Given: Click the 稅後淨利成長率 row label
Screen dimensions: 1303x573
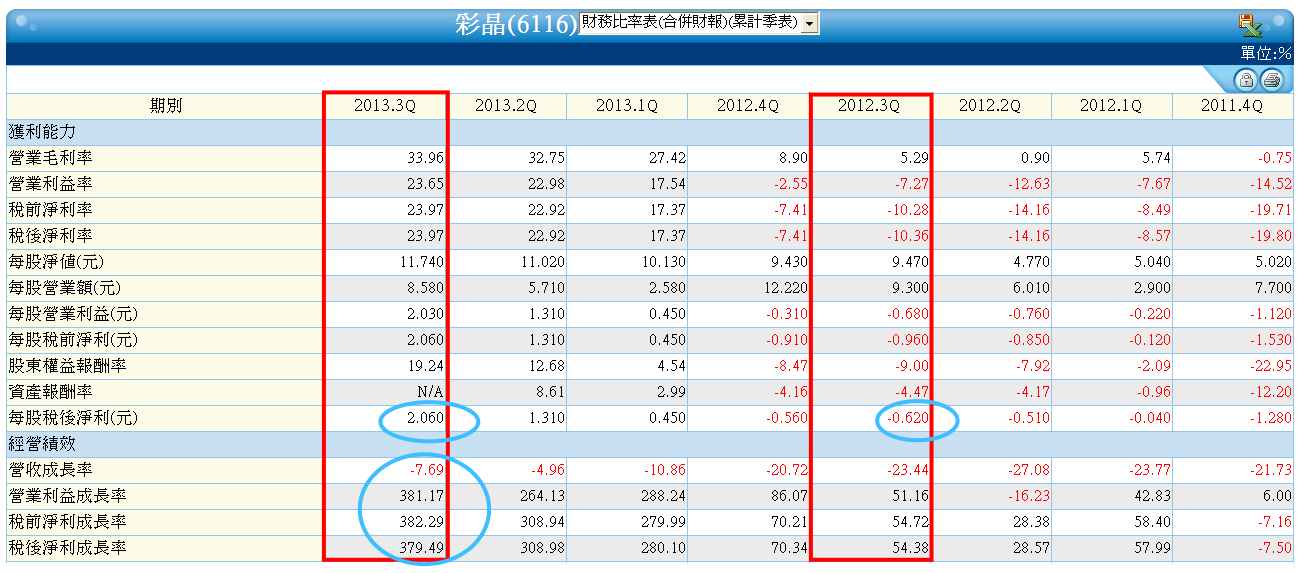Looking at the screenshot, I should click(x=67, y=547).
